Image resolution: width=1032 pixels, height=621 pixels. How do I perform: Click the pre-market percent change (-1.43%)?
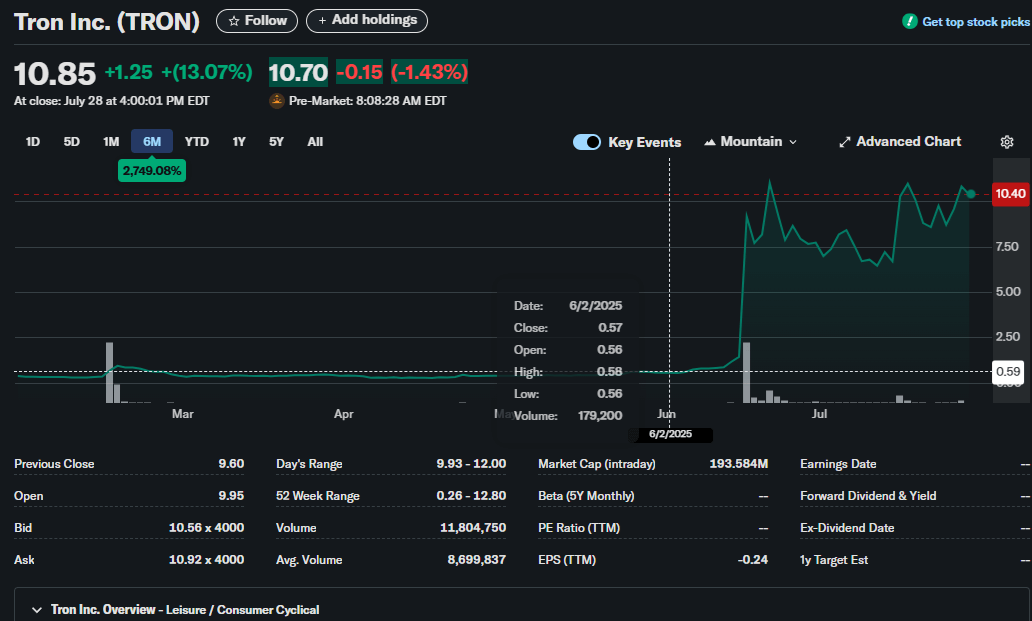[x=429, y=72]
